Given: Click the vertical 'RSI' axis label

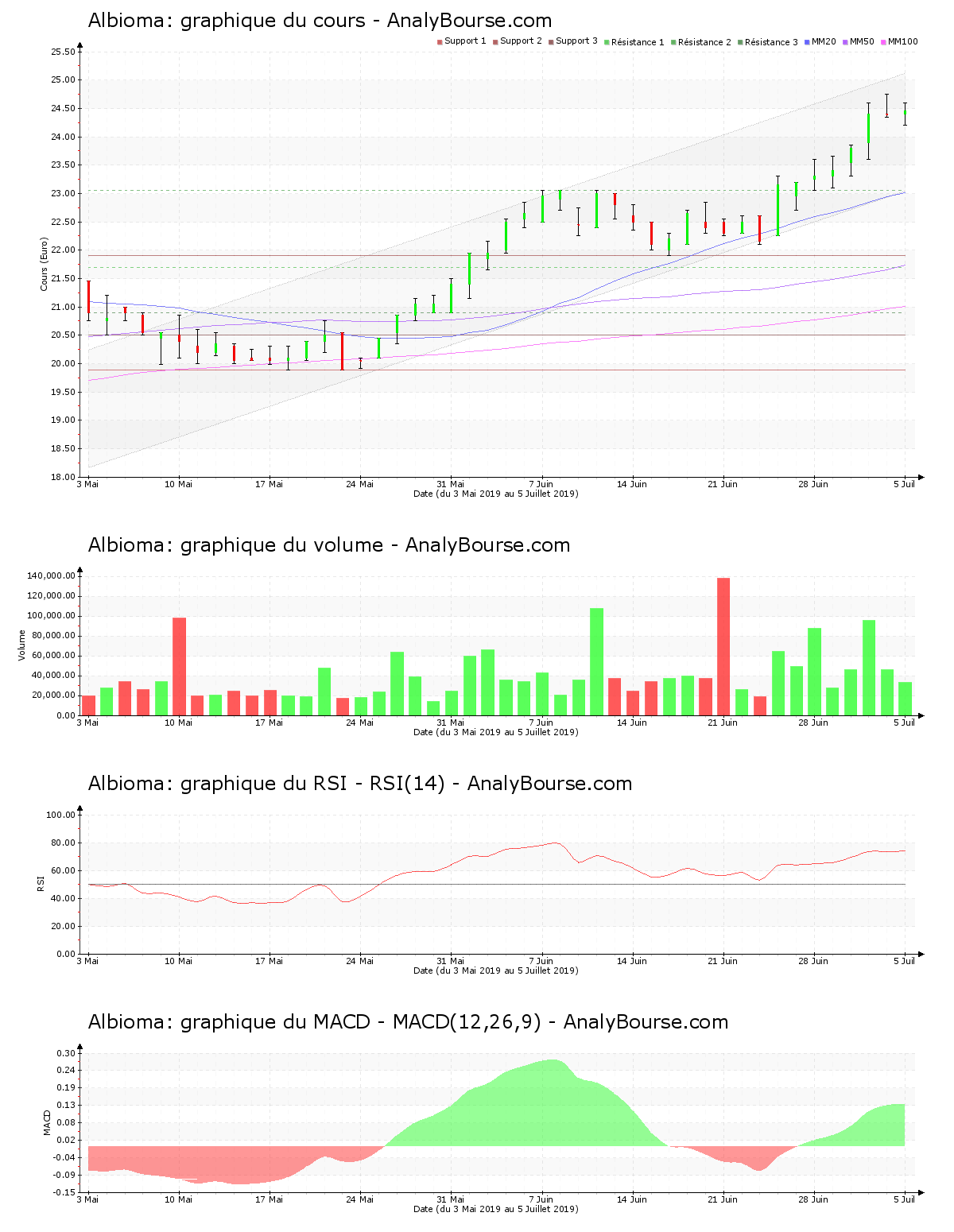Looking at the screenshot, I should click(40, 883).
